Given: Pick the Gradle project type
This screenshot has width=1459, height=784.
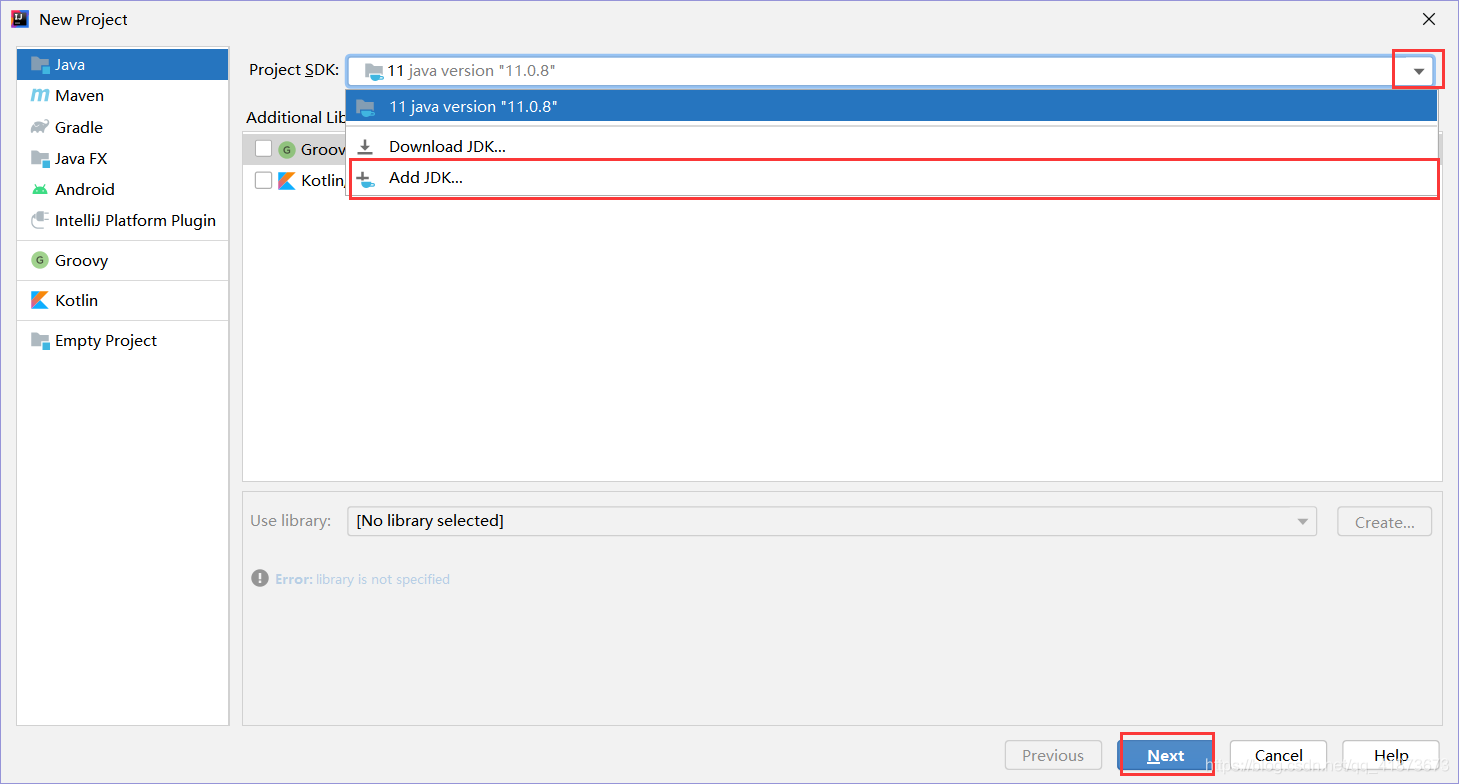Looking at the screenshot, I should click(123, 127).
